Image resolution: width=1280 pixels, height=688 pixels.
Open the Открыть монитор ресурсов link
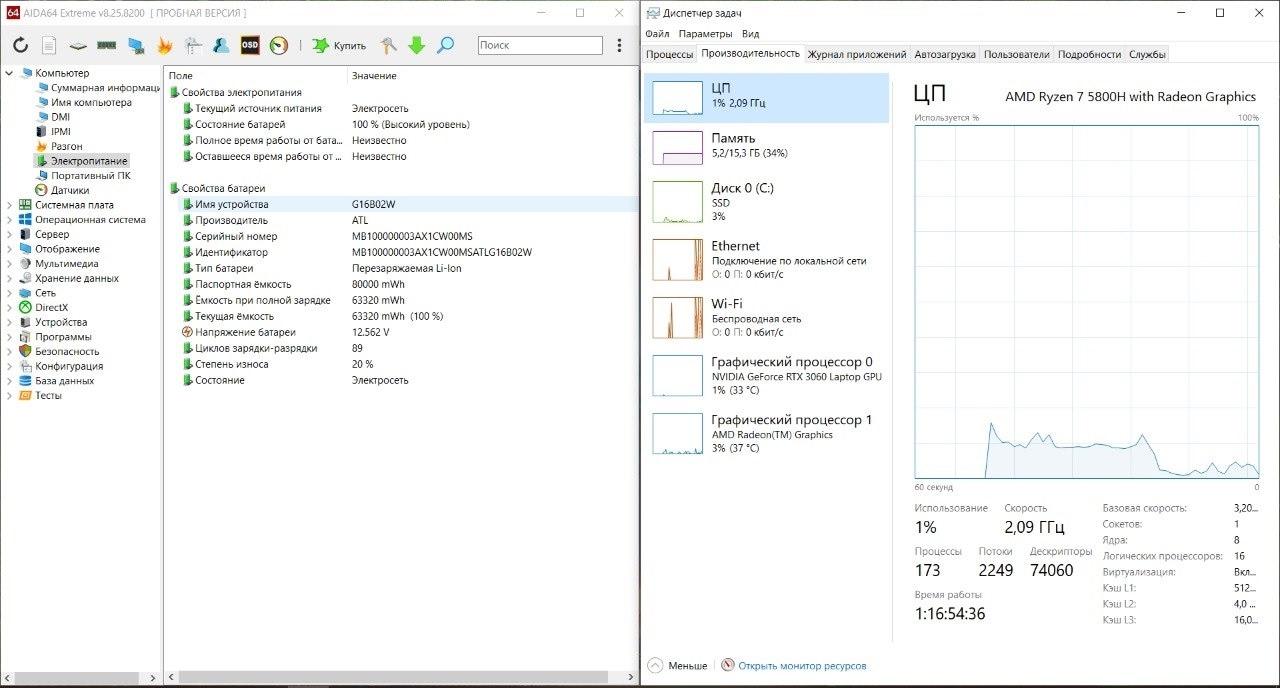pos(802,666)
